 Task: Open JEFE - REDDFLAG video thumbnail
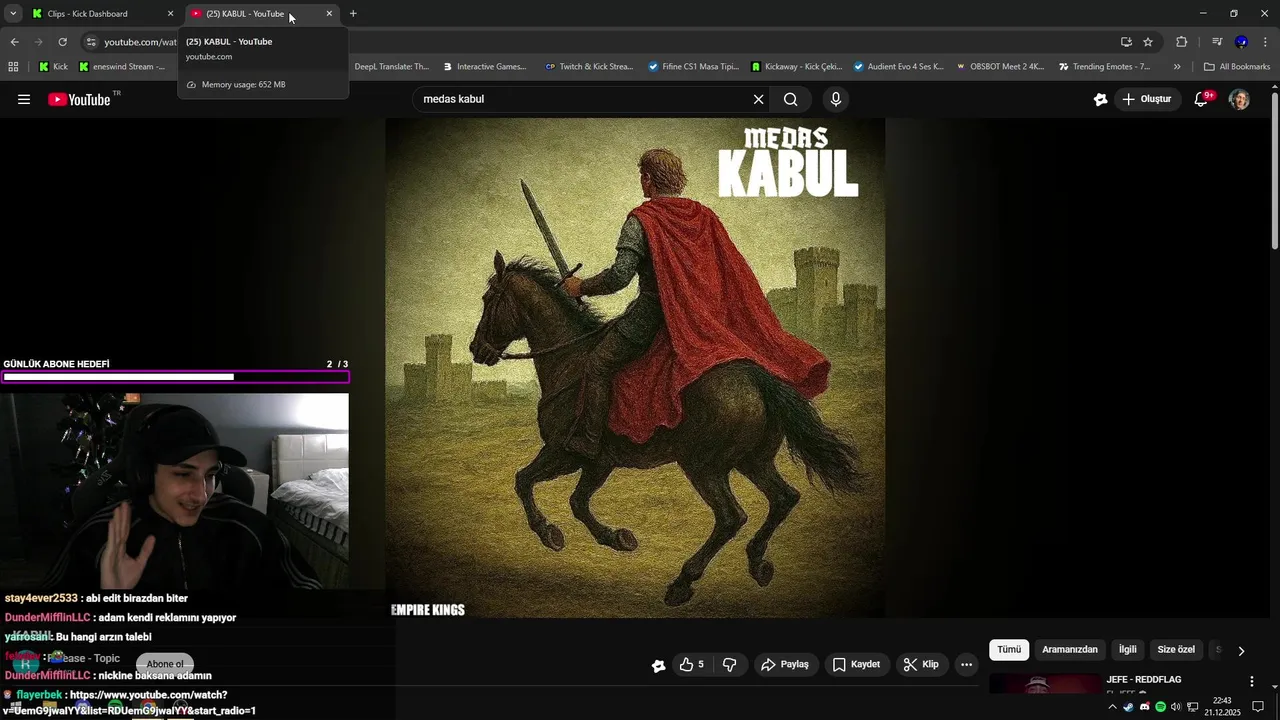[1045, 684]
